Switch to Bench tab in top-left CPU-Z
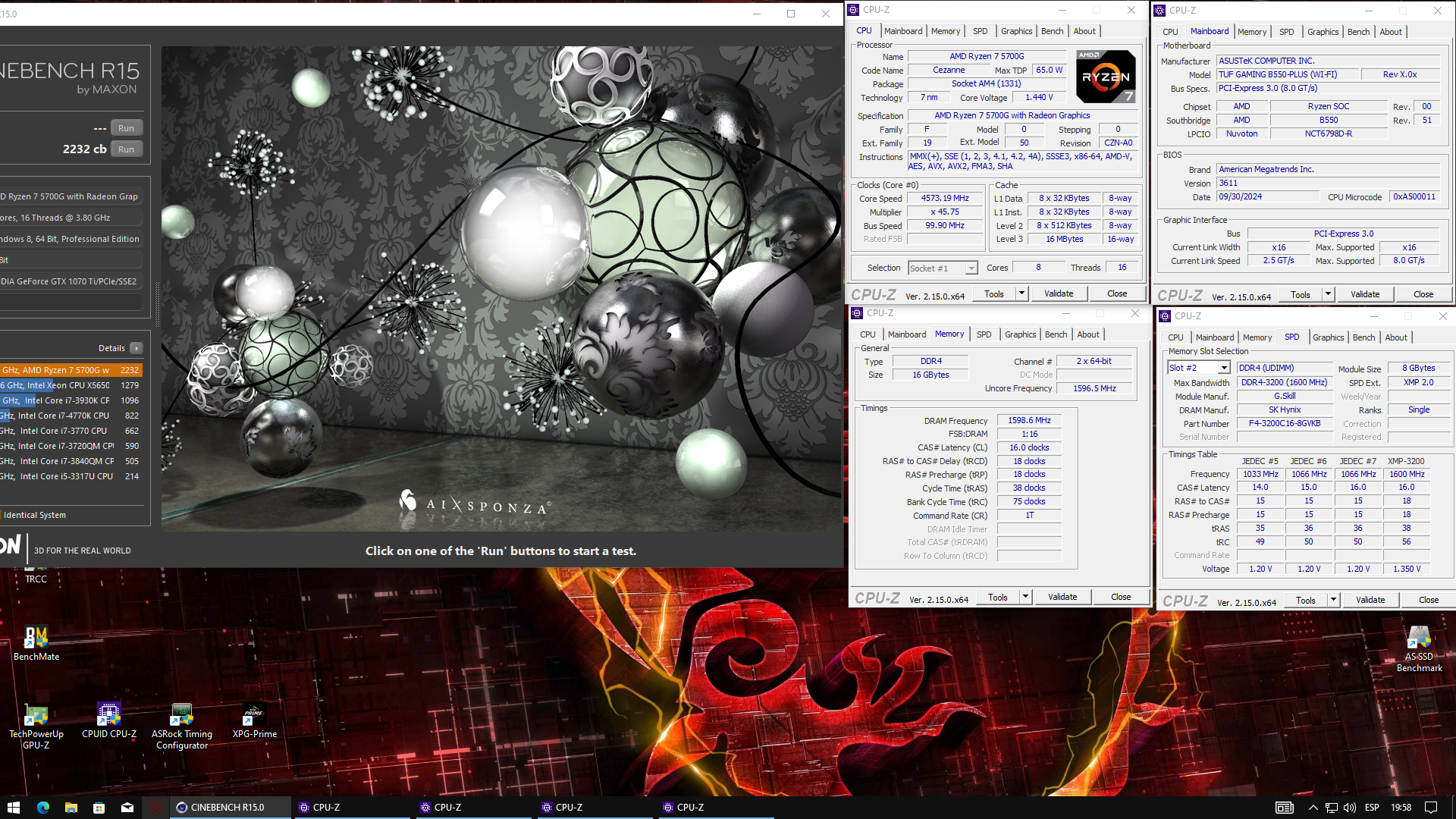This screenshot has width=1456, height=819. [x=1052, y=31]
